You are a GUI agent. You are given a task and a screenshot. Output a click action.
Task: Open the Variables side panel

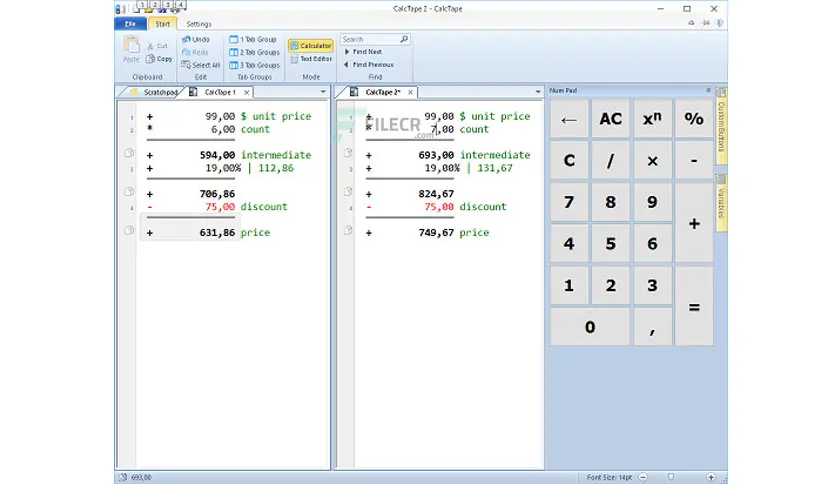(x=721, y=202)
